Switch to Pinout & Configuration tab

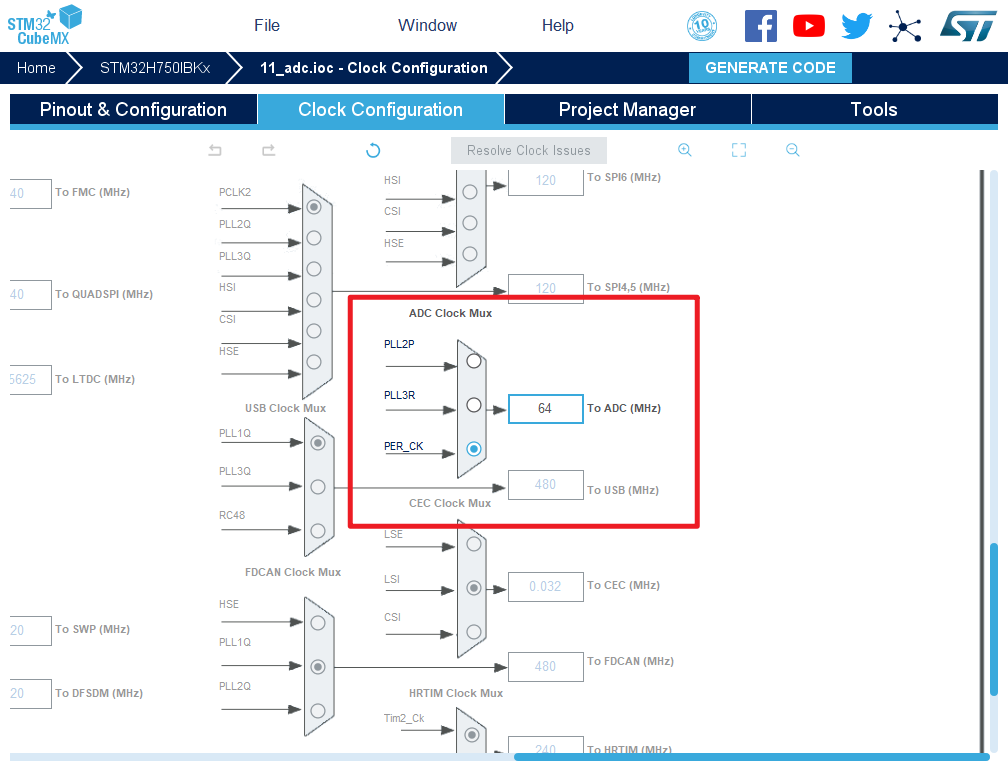[x=133, y=110]
